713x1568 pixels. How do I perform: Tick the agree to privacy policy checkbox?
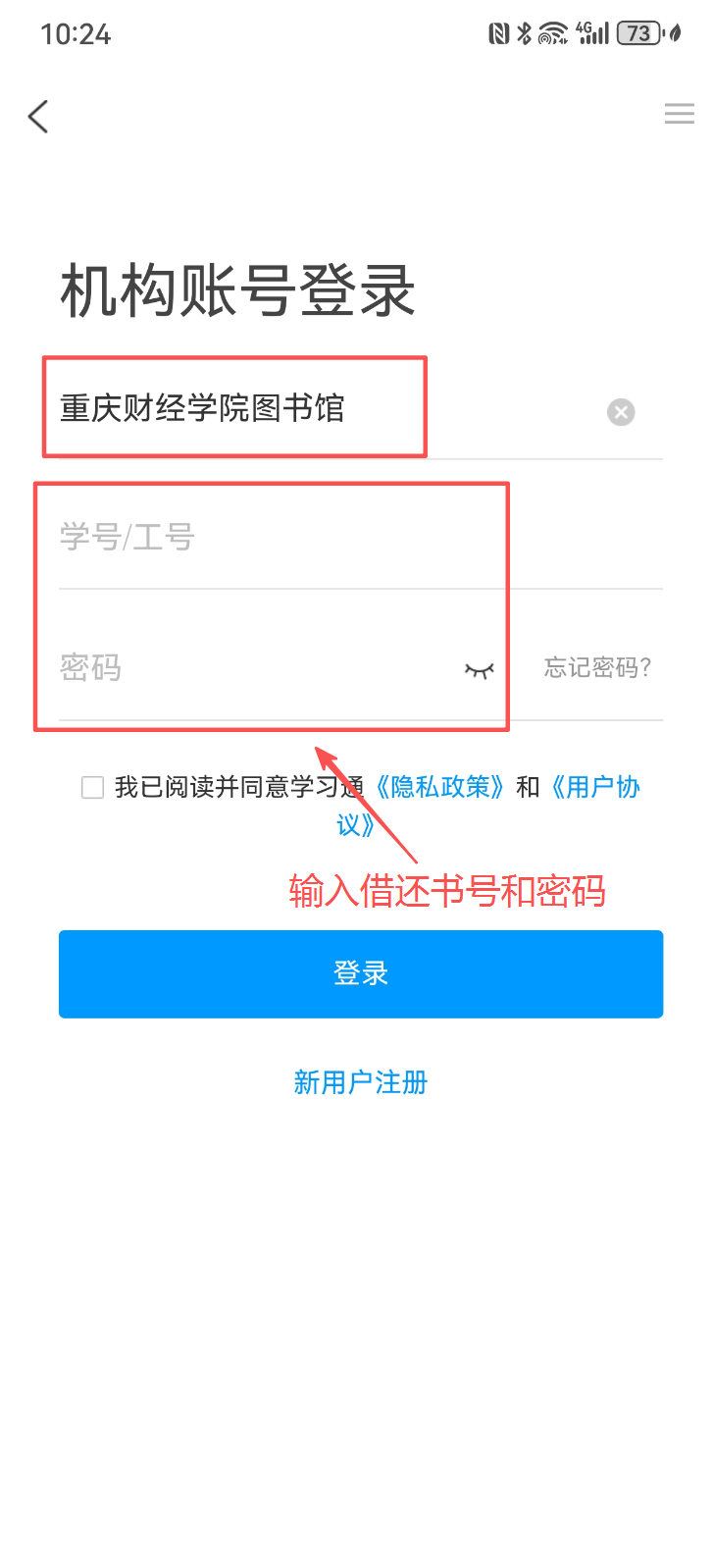pyautogui.click(x=92, y=787)
